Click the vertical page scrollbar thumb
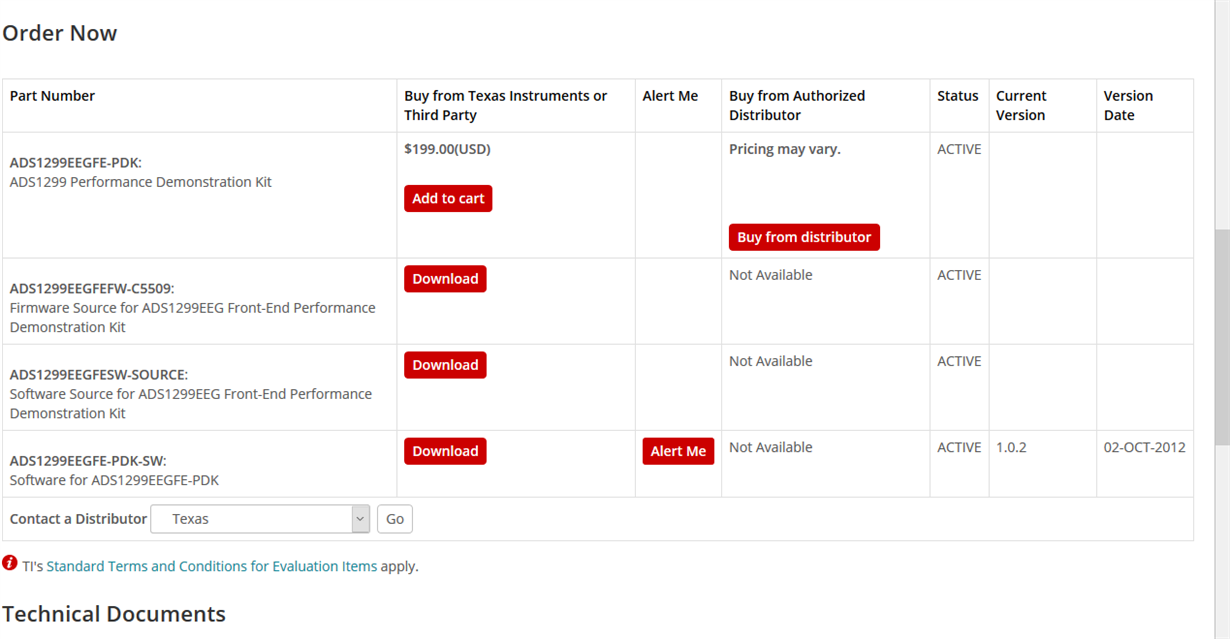This screenshot has height=639, width=1230. click(x=1221, y=336)
